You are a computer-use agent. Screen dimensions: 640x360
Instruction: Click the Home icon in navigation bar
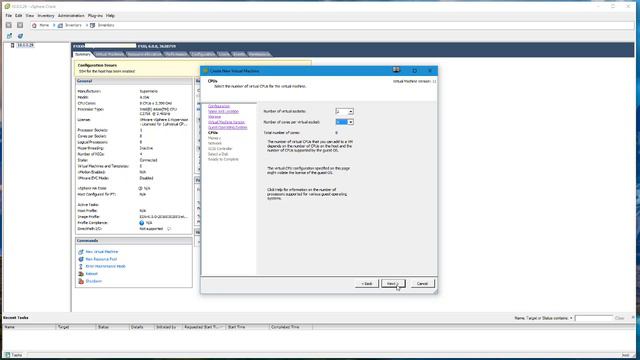(34, 25)
